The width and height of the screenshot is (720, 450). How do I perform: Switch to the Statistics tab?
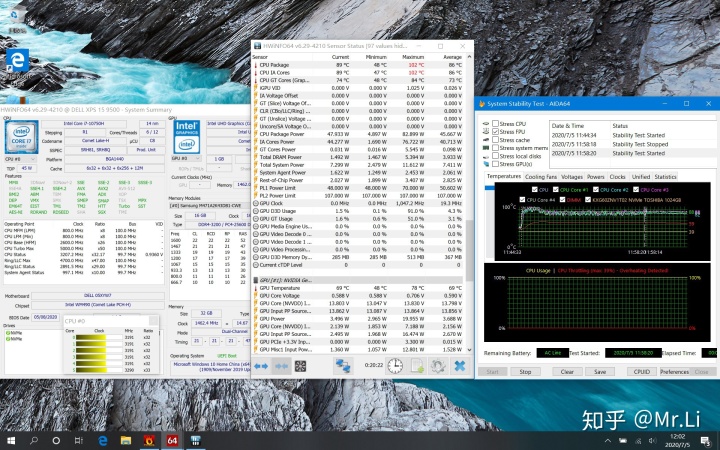point(665,177)
